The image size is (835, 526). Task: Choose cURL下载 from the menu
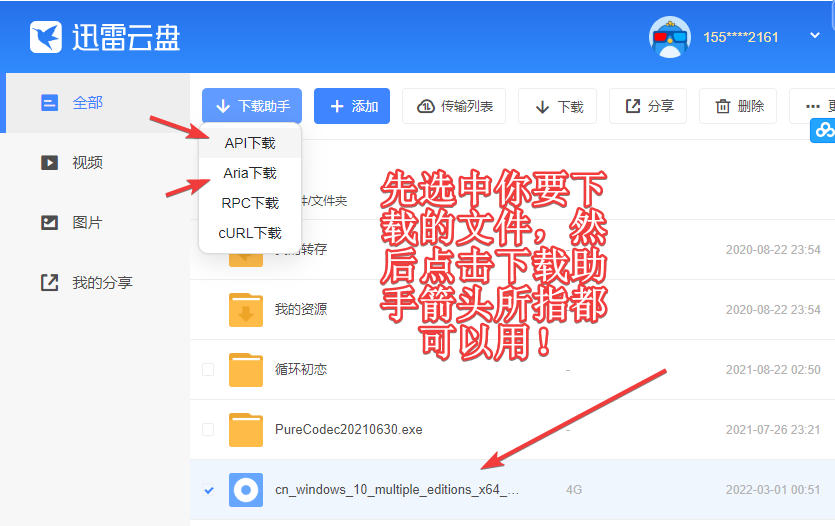pos(250,233)
